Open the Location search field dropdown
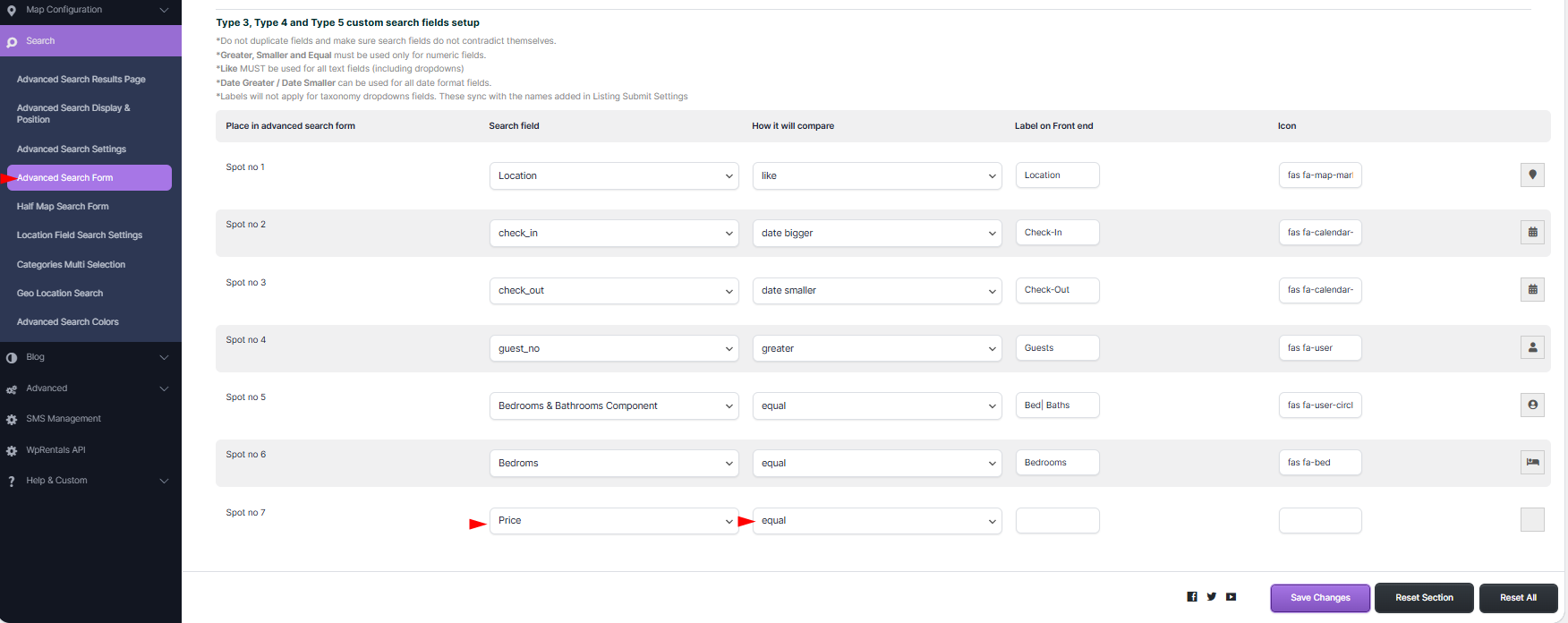The height and width of the screenshot is (623, 1568). 614,176
